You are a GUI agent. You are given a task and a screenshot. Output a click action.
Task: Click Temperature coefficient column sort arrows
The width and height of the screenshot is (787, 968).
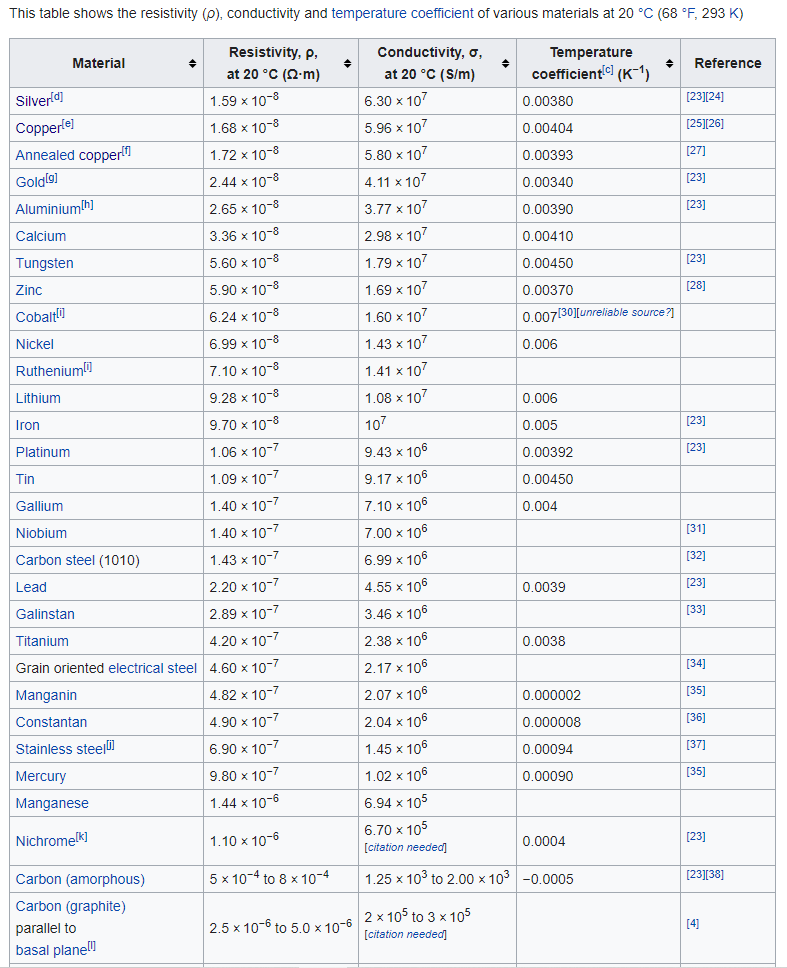(669, 63)
